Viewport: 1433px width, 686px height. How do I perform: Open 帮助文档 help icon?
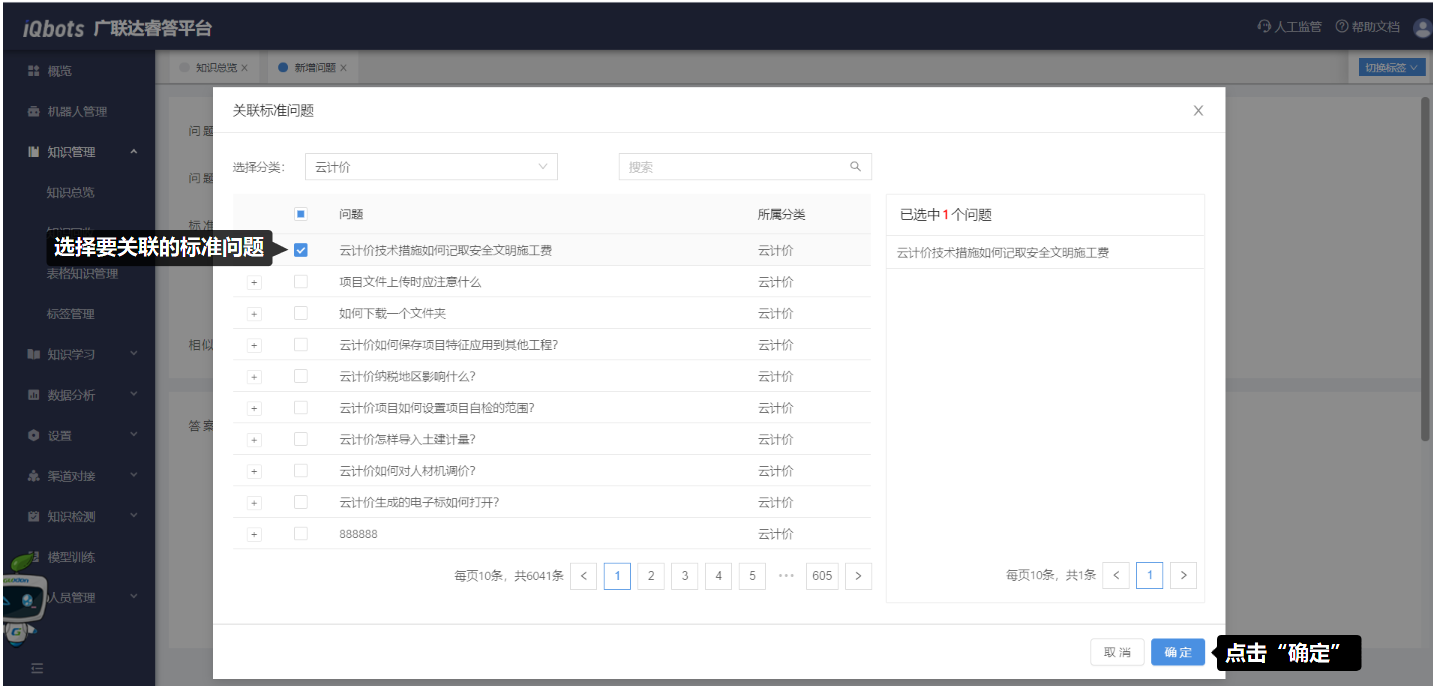[x=1342, y=27]
